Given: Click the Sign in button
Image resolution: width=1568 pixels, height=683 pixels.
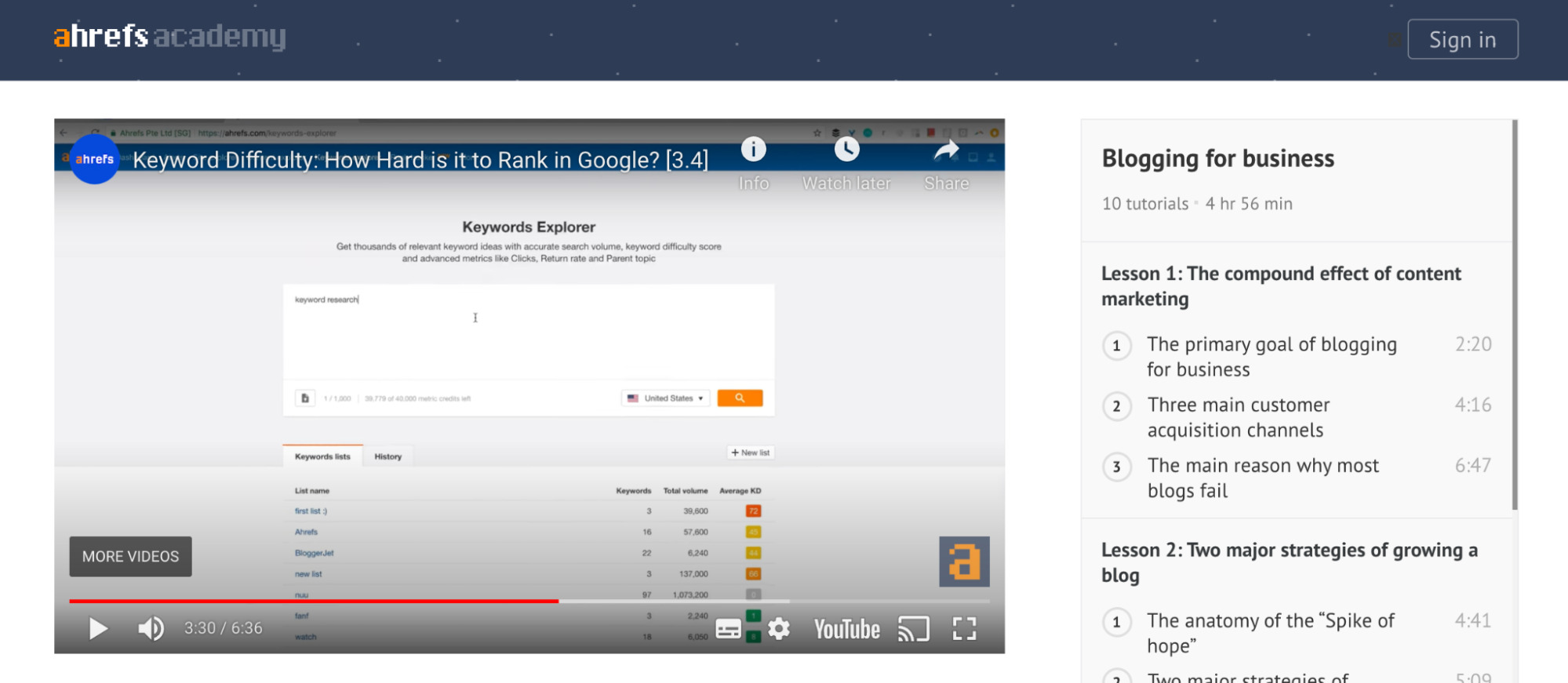Looking at the screenshot, I should (x=1462, y=39).
